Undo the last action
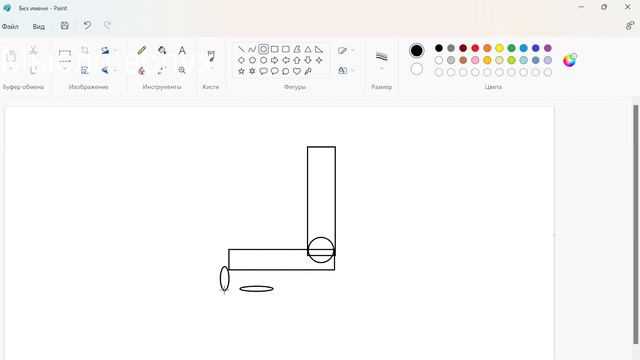The image size is (640, 360). (x=87, y=26)
